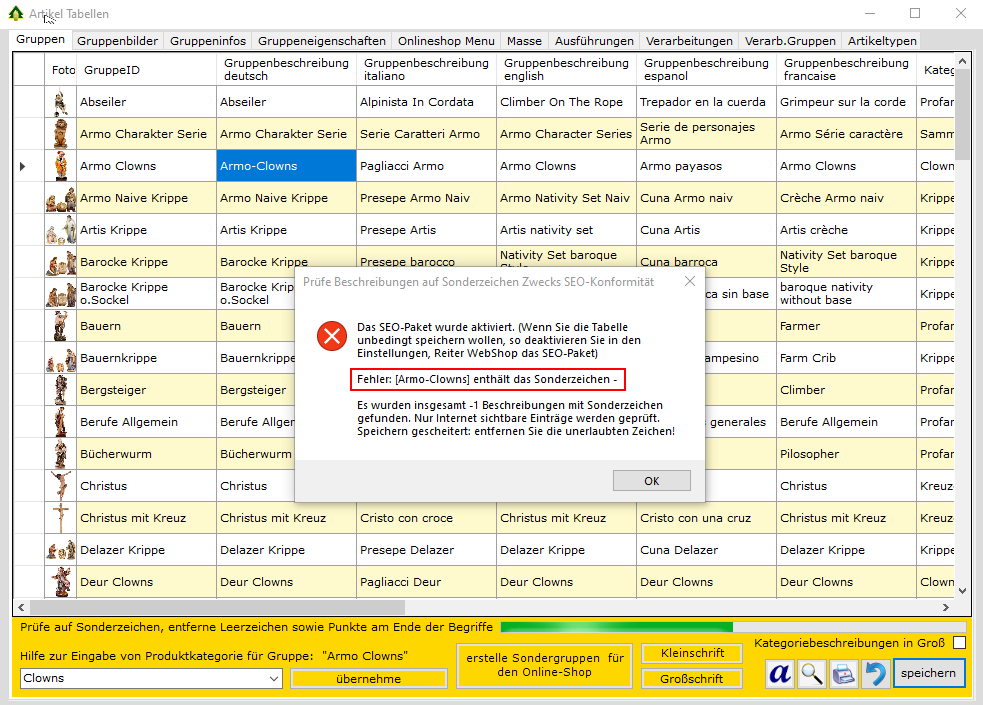
Task: Click the Kleinschrift button
Action: click(x=692, y=653)
